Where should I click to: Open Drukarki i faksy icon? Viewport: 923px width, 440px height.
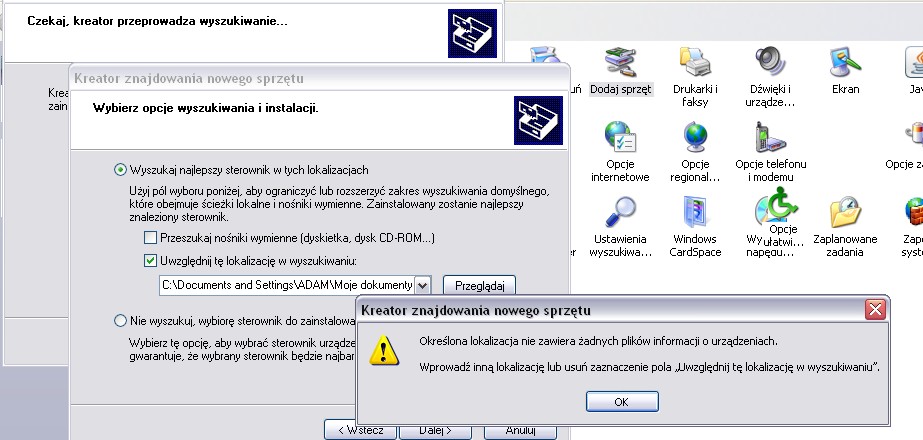695,64
